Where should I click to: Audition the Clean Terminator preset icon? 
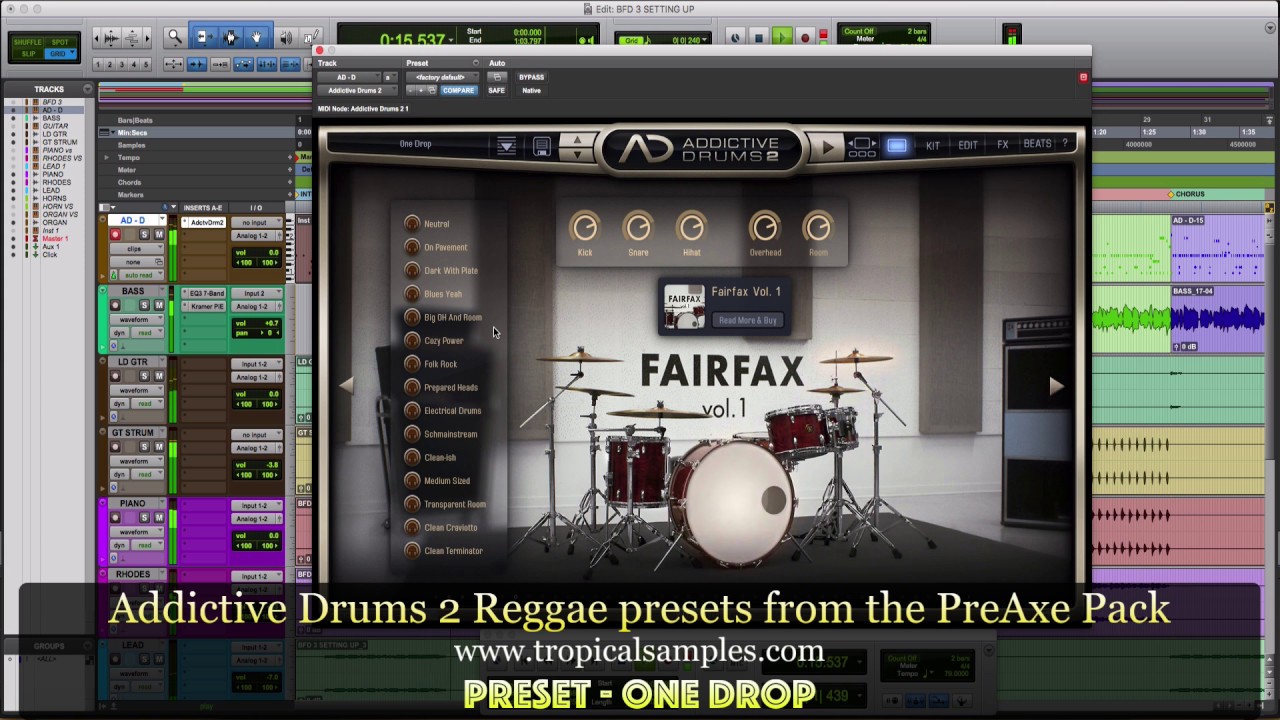point(412,551)
